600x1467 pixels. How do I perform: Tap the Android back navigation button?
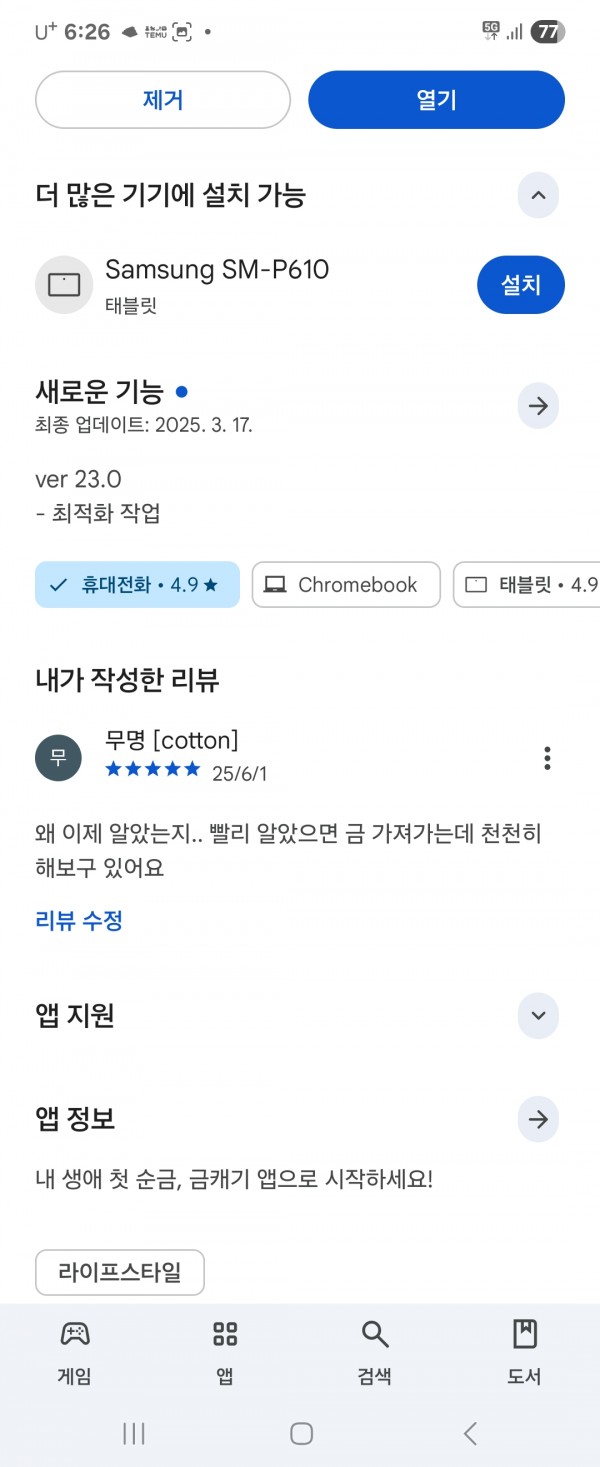pyautogui.click(x=469, y=1433)
